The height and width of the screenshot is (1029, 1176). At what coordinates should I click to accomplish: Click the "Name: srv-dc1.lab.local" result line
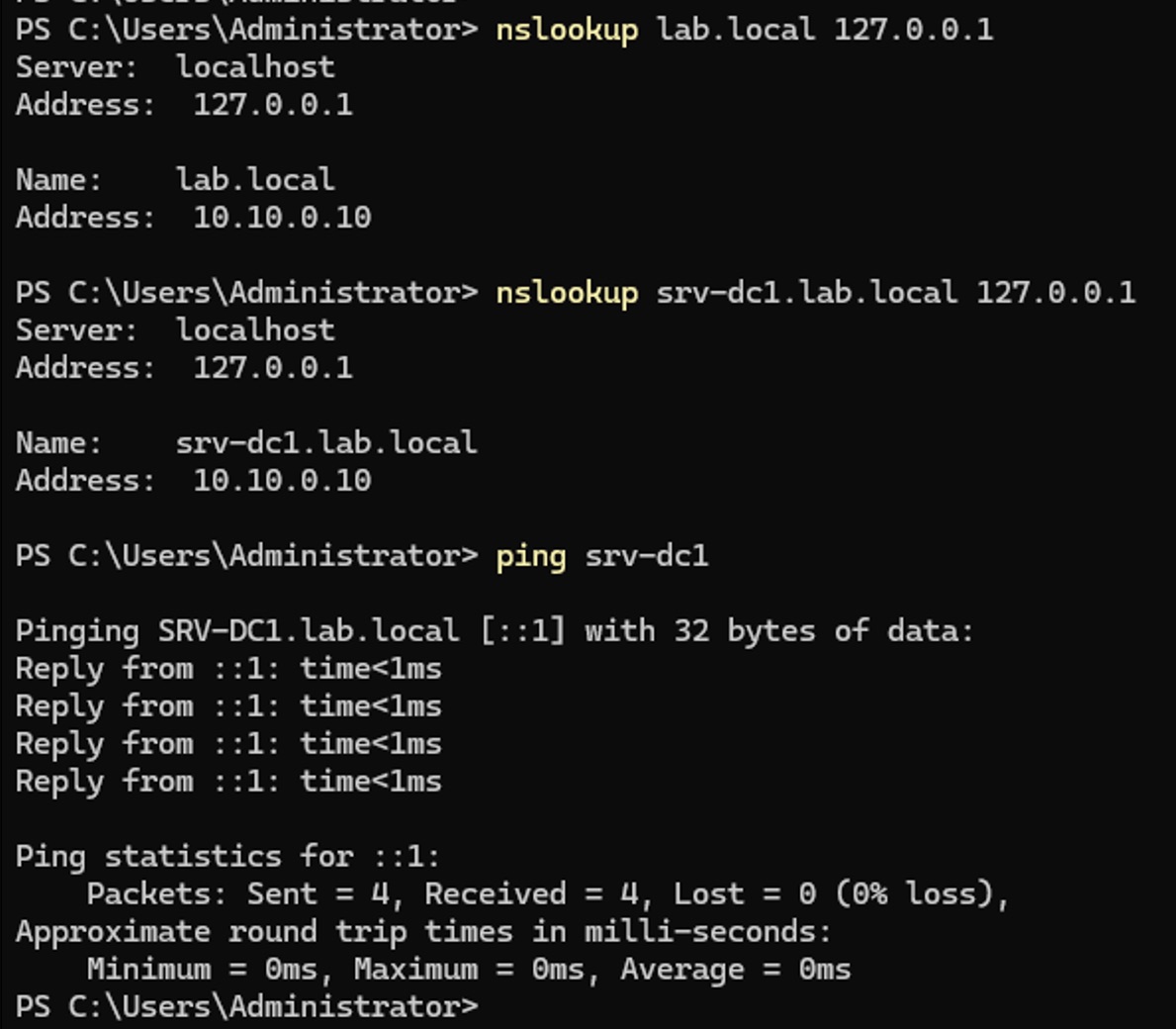[x=246, y=443]
